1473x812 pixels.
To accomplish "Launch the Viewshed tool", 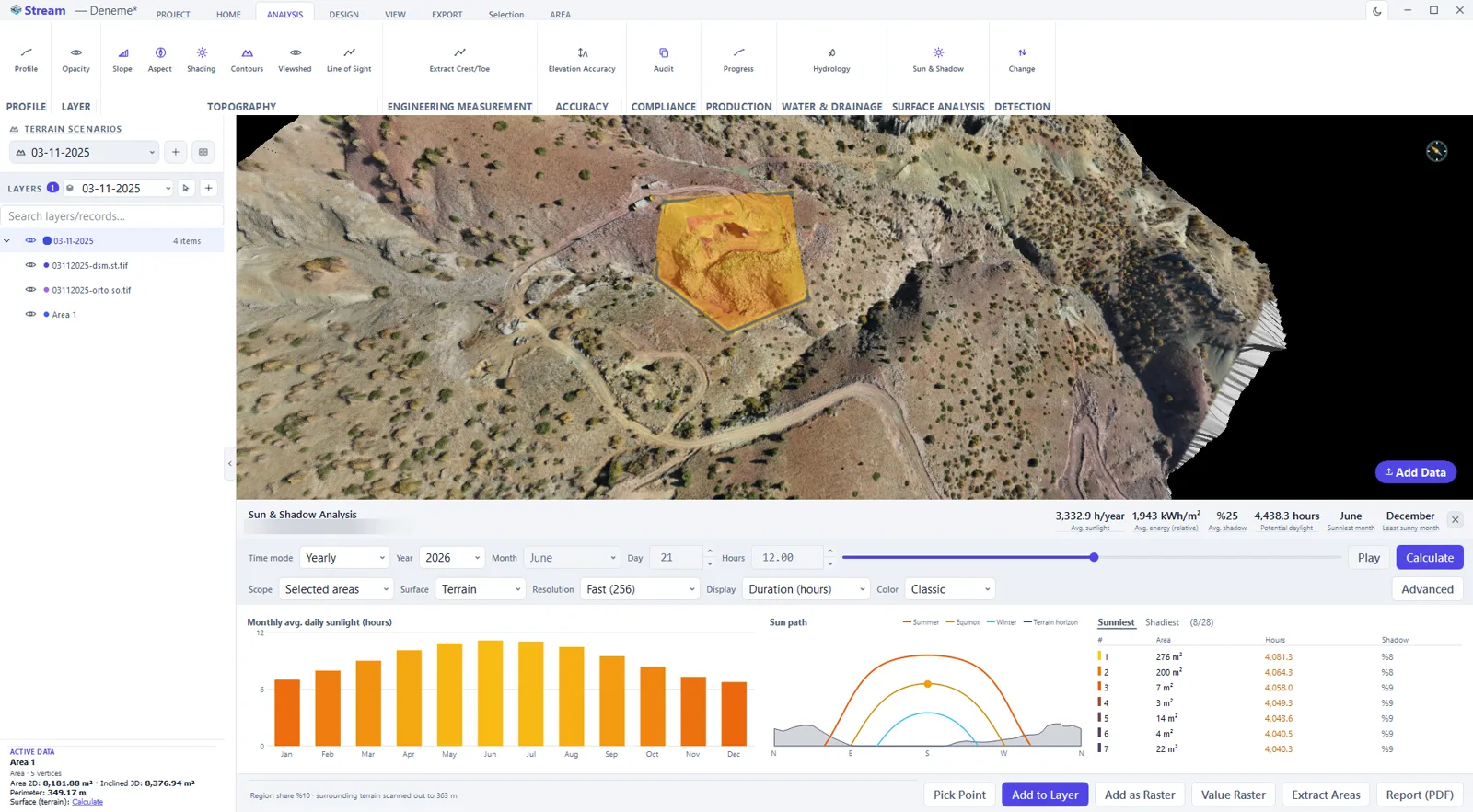I will 295,59.
